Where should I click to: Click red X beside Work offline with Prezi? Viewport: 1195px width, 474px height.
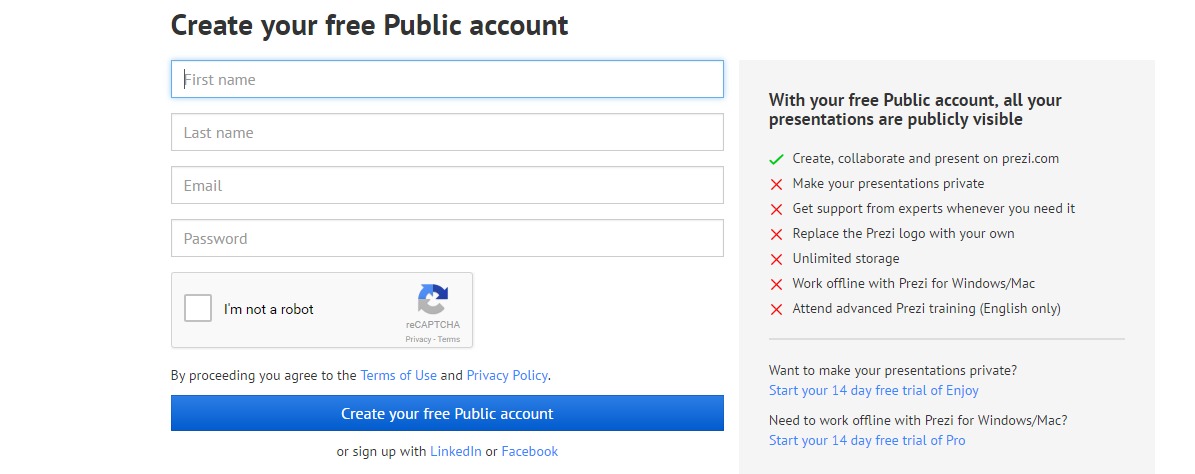776,284
